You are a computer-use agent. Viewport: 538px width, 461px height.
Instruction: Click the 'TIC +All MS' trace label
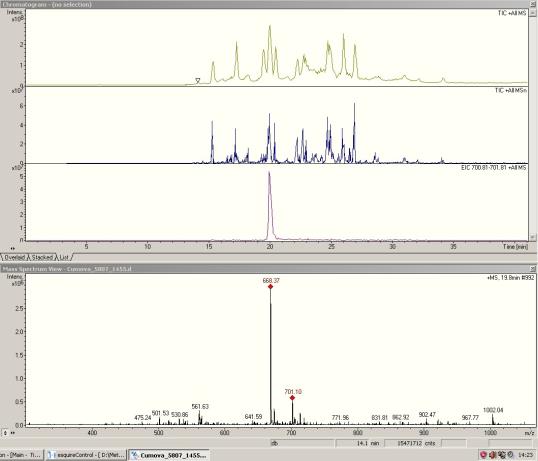(x=512, y=13)
